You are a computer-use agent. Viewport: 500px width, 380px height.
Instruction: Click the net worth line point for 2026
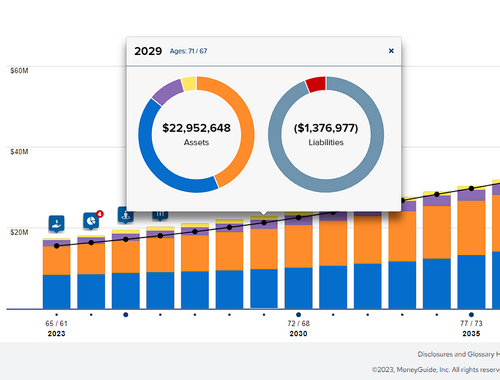pos(160,236)
